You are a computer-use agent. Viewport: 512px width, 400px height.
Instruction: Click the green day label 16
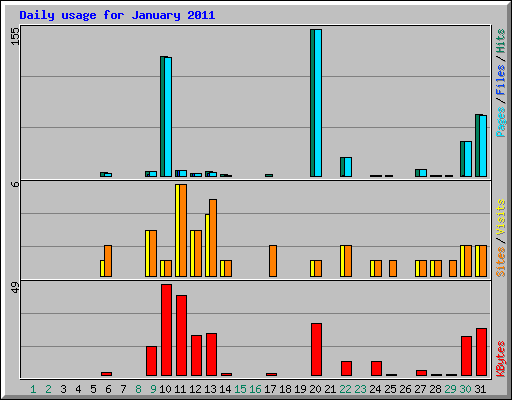(255, 389)
